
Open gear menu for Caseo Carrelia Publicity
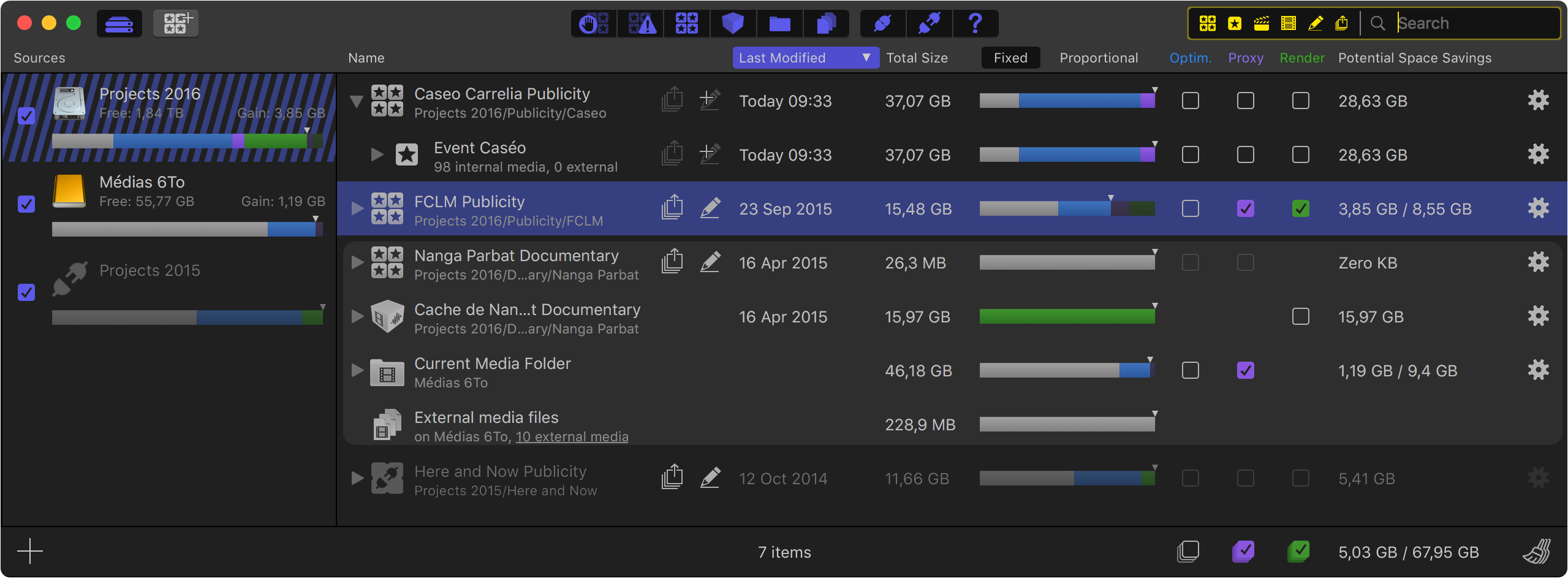[1538, 101]
